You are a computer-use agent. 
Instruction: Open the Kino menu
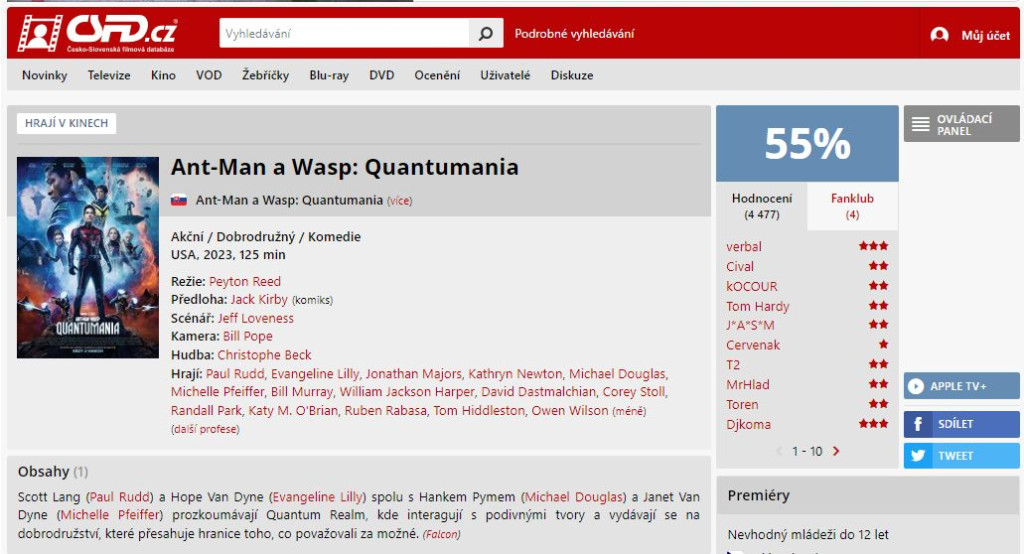[163, 75]
